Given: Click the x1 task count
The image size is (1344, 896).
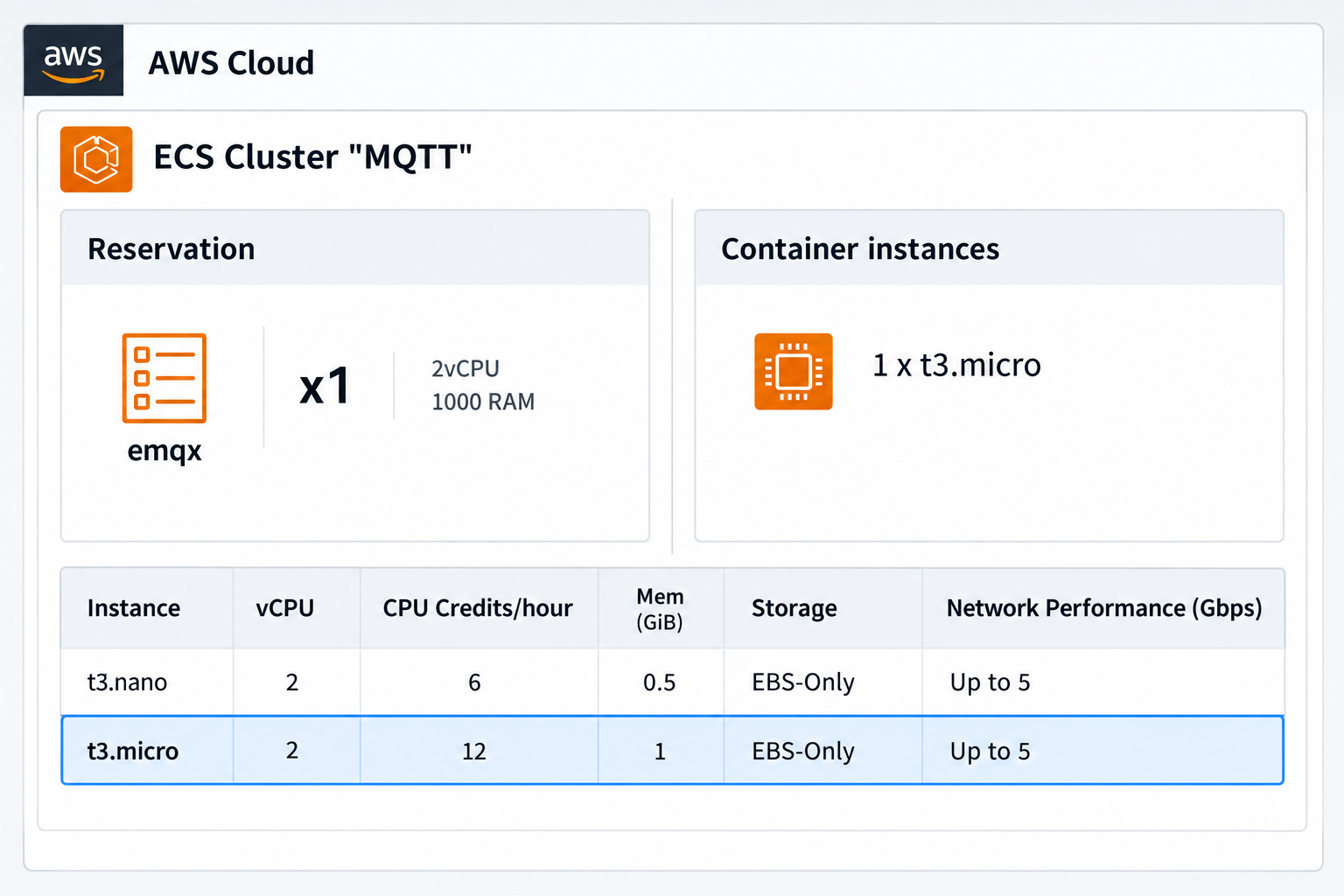Looking at the screenshot, I should [325, 386].
